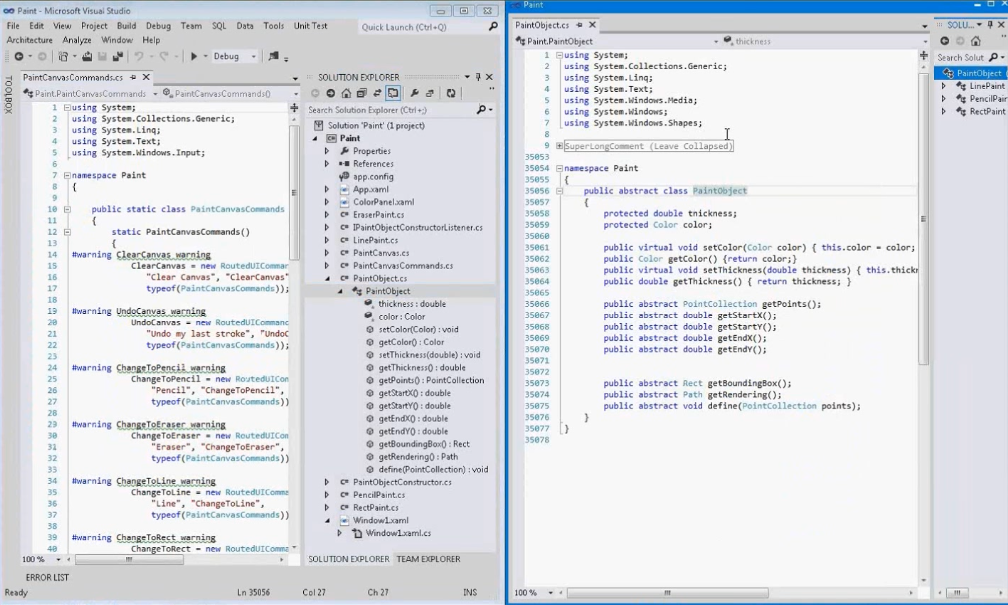Click left editor horizontal scrollbar thumb
Viewport: 1008px width, 605px height.
(x=129, y=559)
